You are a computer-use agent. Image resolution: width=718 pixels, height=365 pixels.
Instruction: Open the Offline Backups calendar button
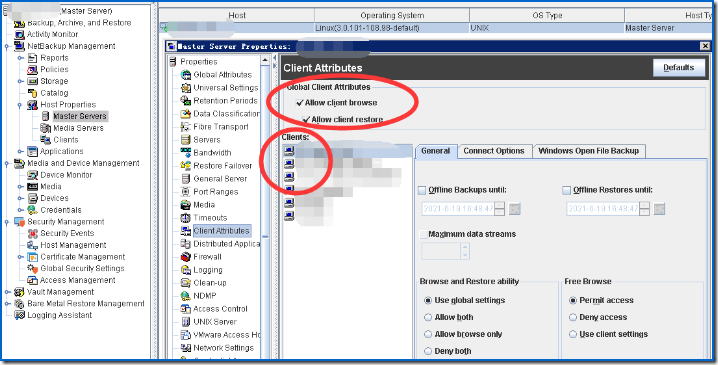[x=515, y=209]
